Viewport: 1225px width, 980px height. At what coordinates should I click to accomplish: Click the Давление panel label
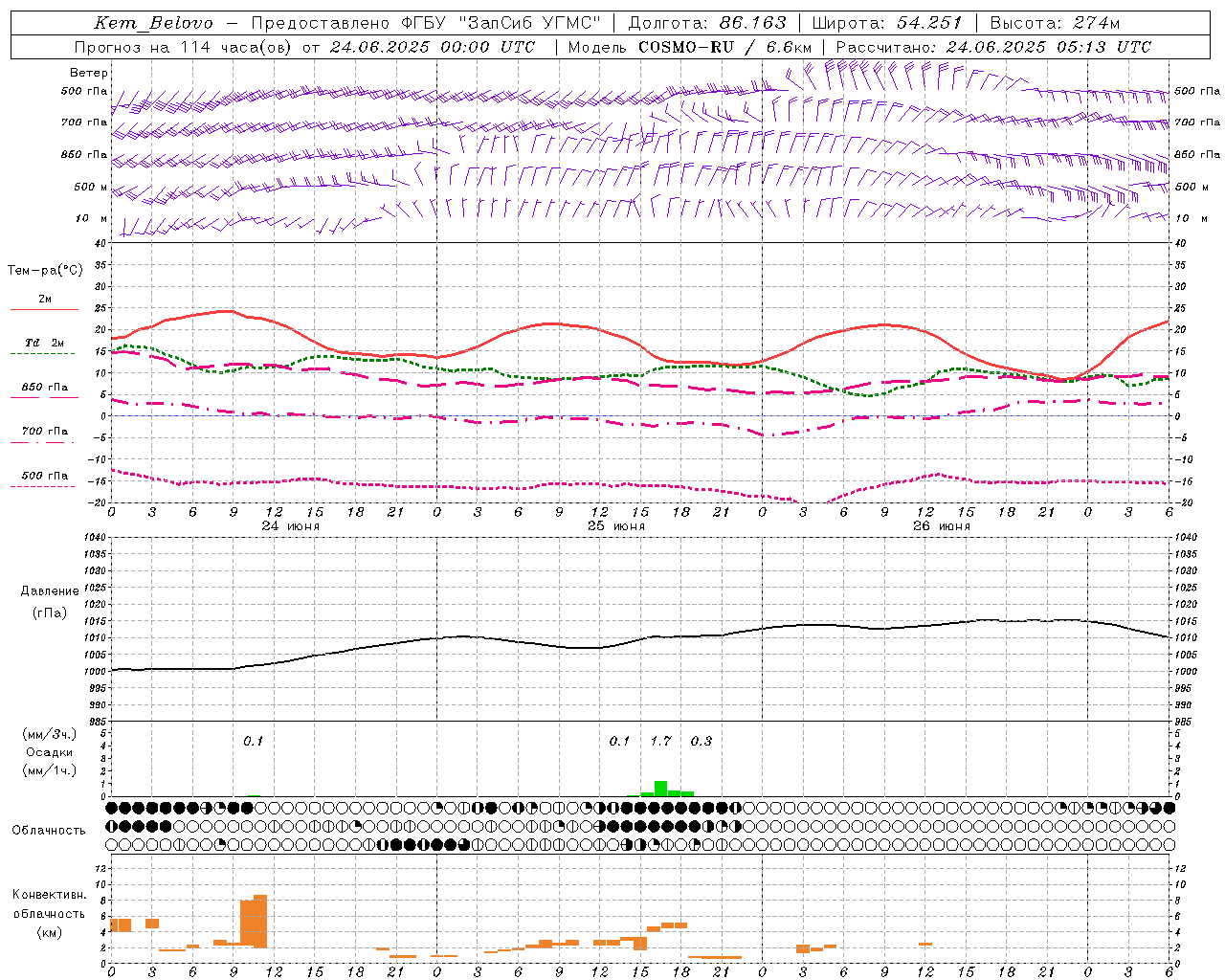[50, 591]
